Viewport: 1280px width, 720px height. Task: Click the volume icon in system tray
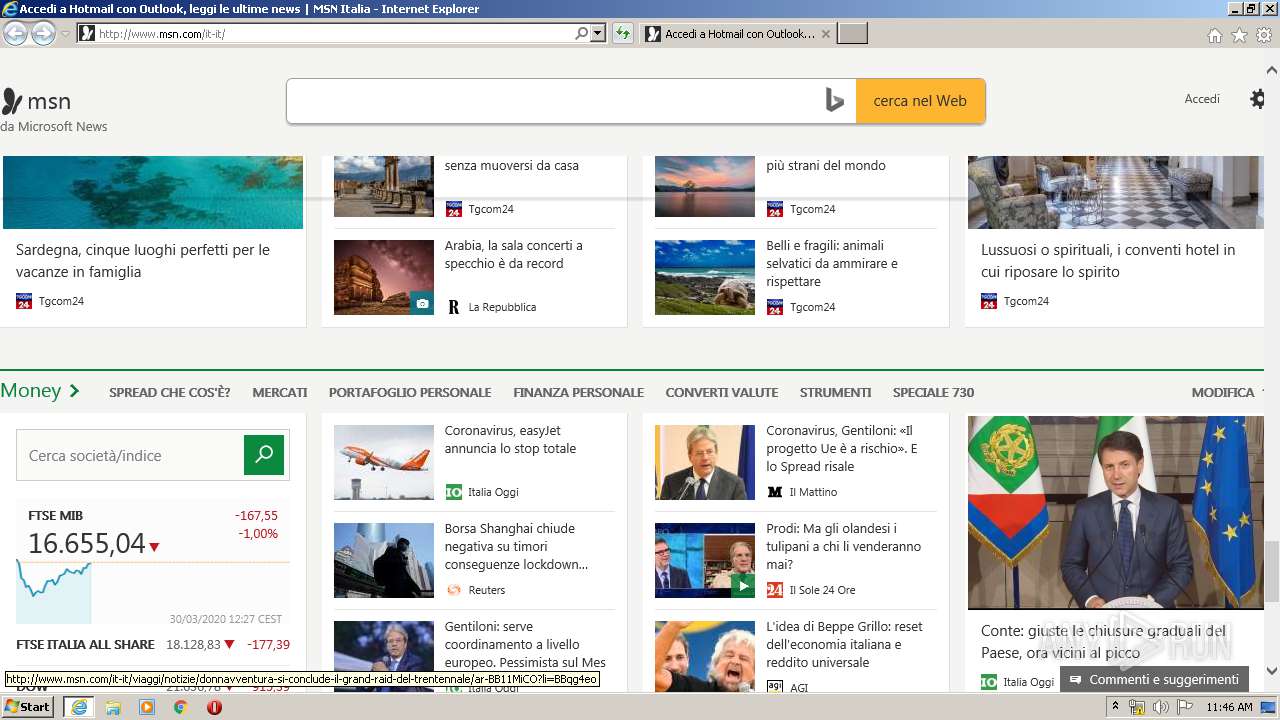click(x=1160, y=707)
